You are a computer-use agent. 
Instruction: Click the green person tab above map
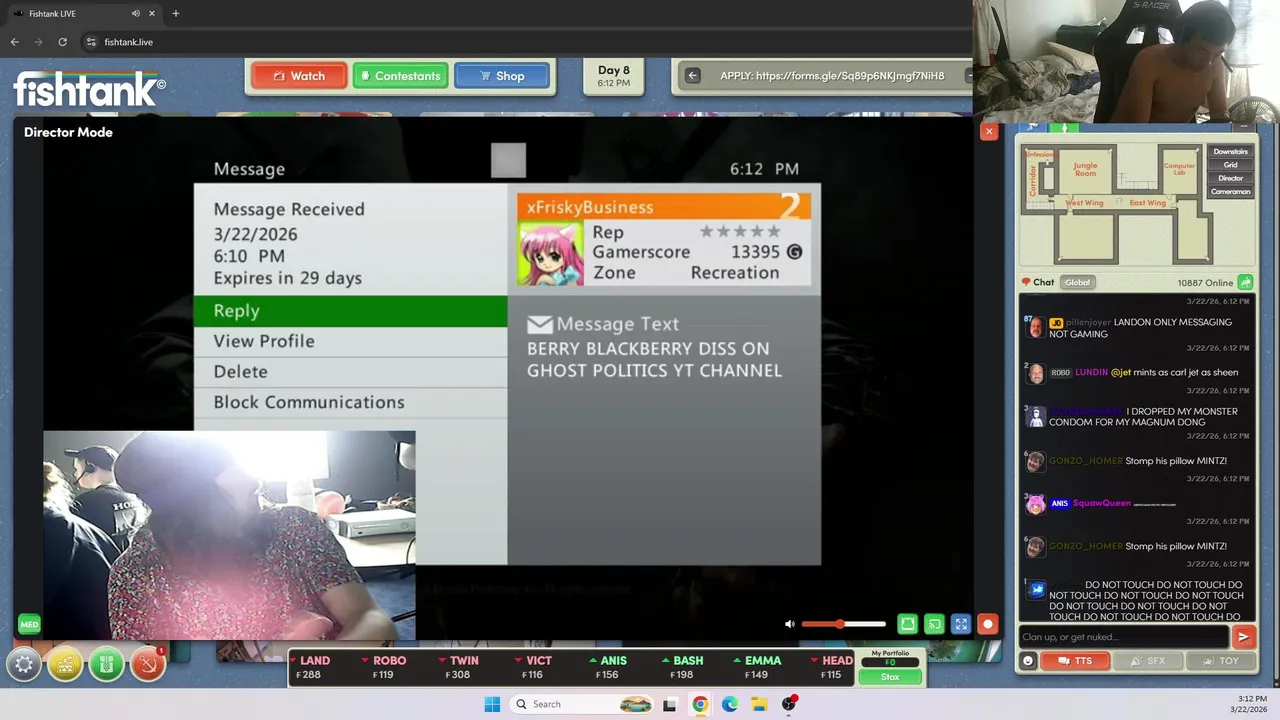click(x=1066, y=128)
